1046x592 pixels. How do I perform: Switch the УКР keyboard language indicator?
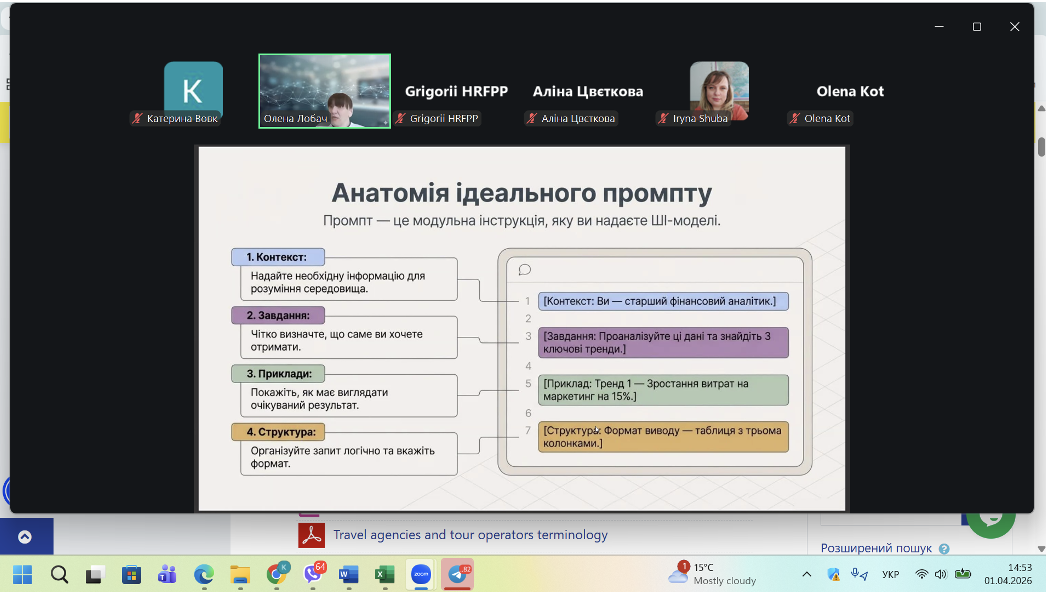coord(890,575)
